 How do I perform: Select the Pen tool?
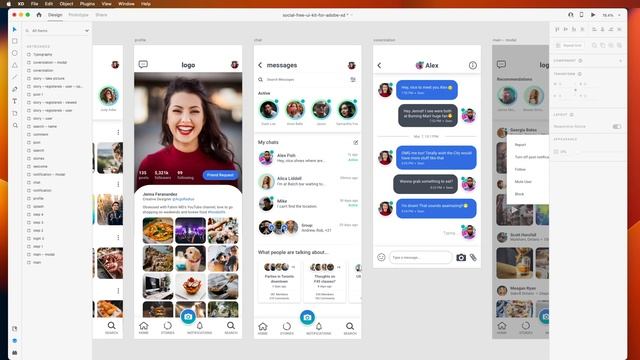(x=15, y=89)
